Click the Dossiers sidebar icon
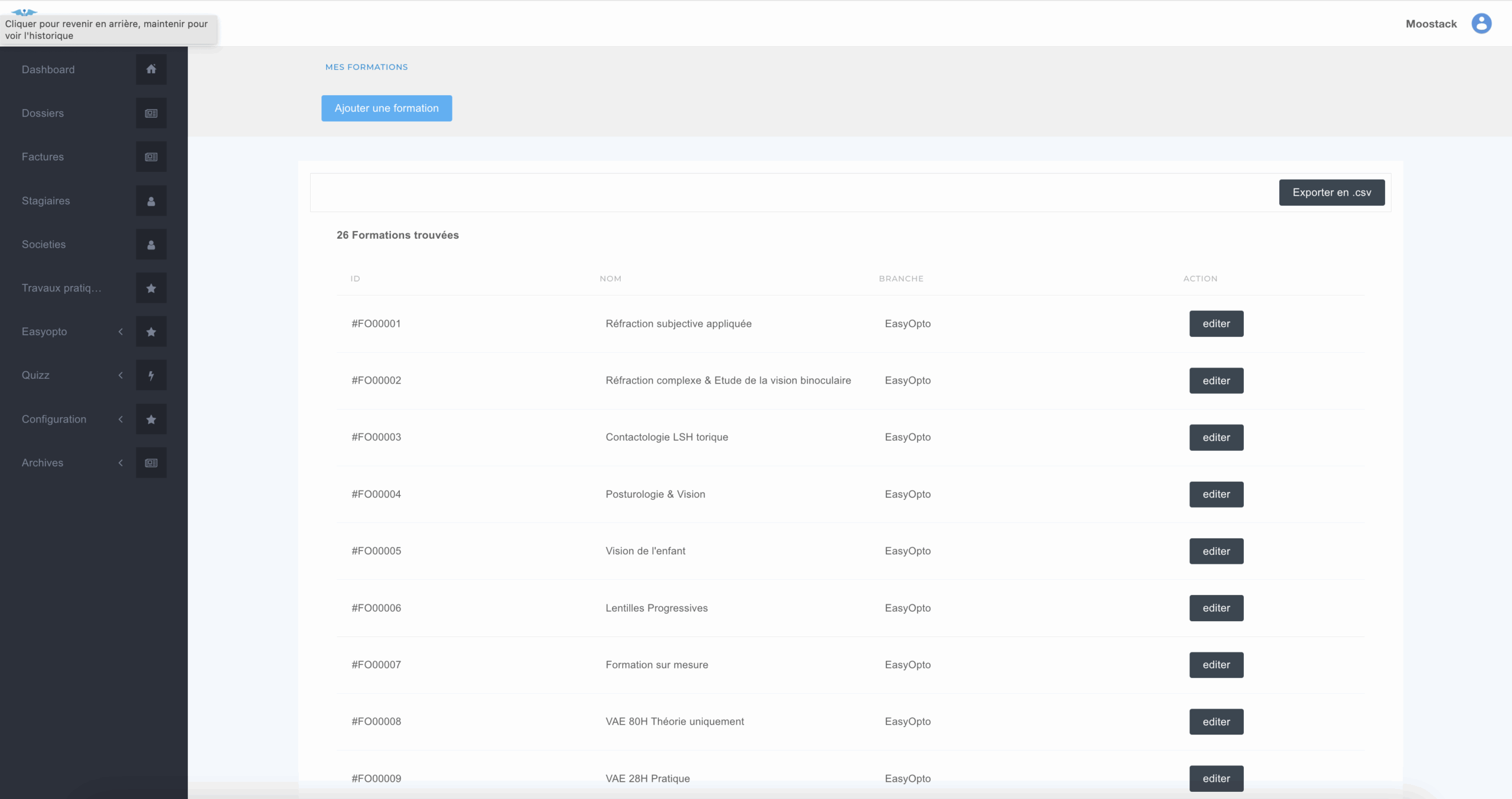The image size is (1512, 799). click(x=151, y=113)
